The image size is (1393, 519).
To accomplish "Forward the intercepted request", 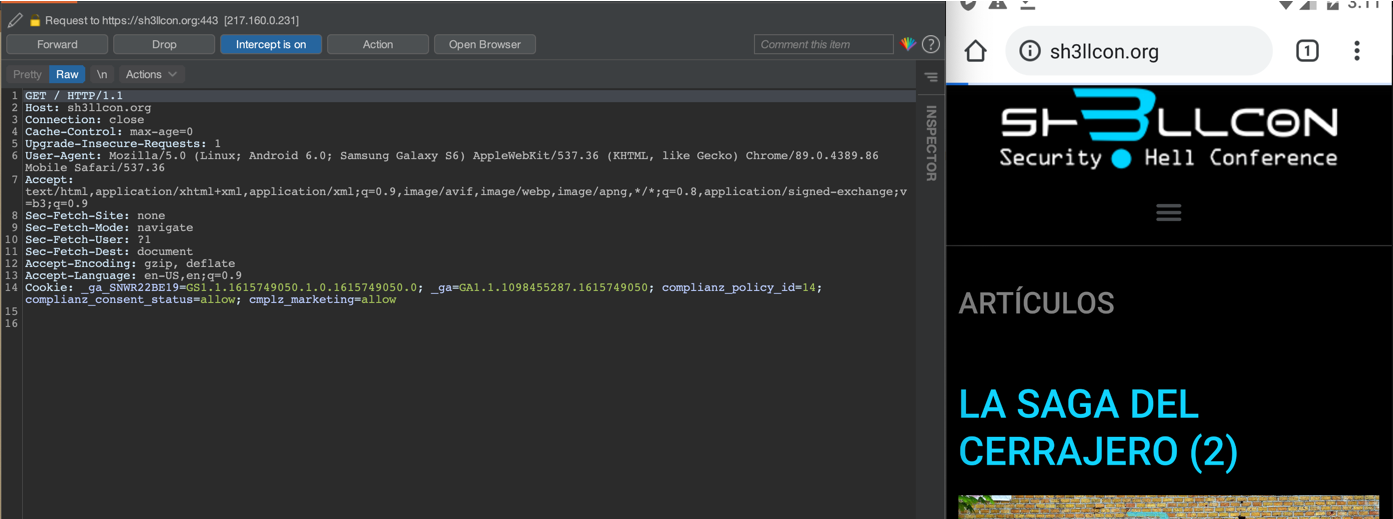I will click(57, 44).
